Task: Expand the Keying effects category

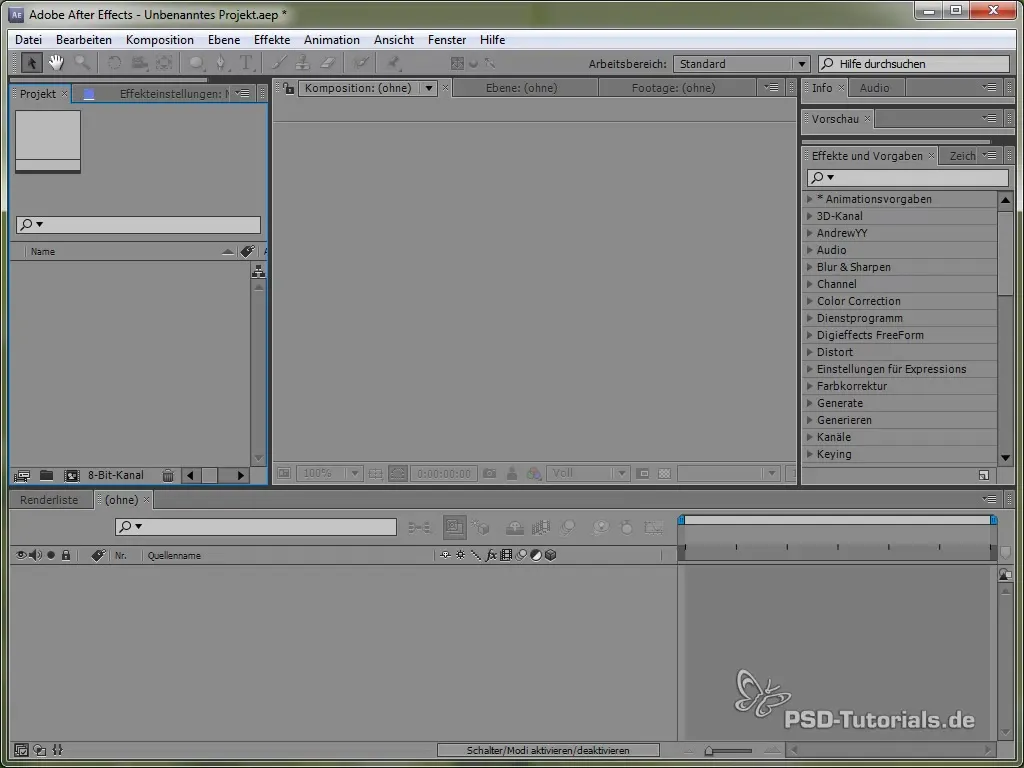Action: click(810, 454)
